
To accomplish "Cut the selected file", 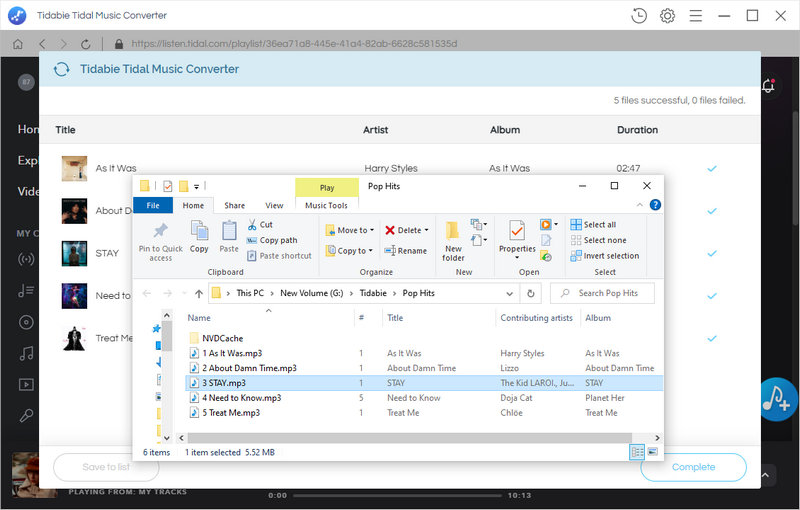I will pyautogui.click(x=260, y=224).
